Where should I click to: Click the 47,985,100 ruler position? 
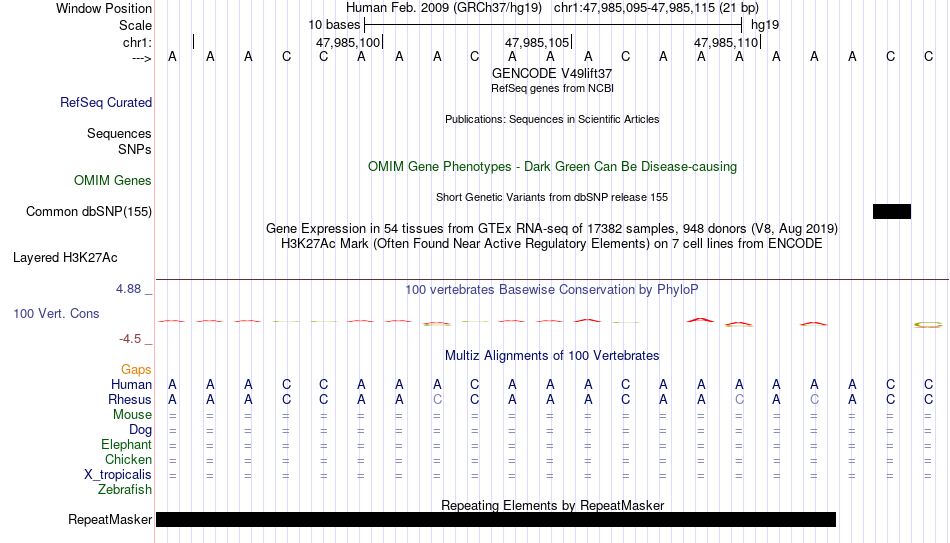pyautogui.click(x=348, y=42)
